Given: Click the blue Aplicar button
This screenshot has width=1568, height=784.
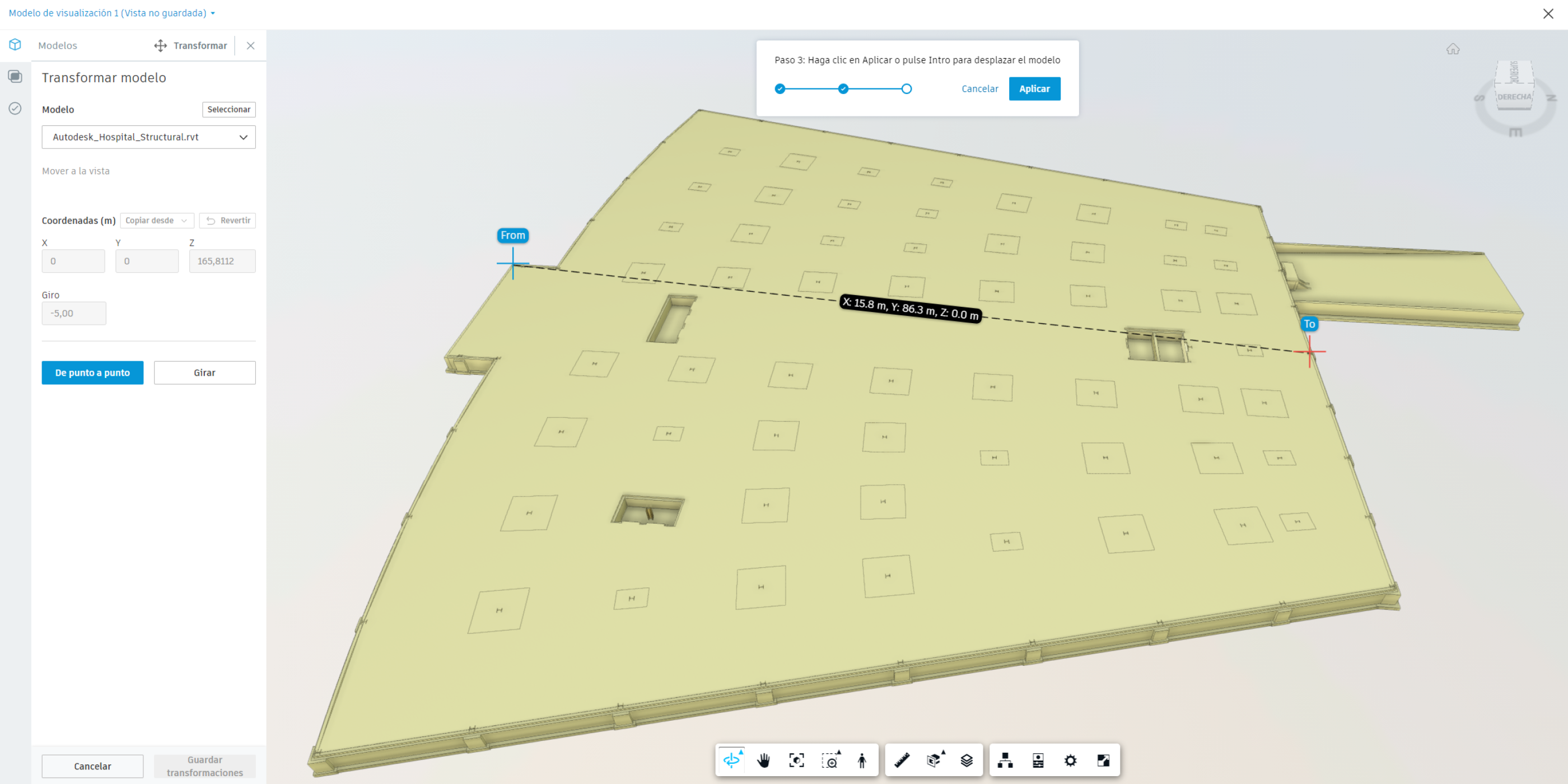Looking at the screenshot, I should [1034, 89].
